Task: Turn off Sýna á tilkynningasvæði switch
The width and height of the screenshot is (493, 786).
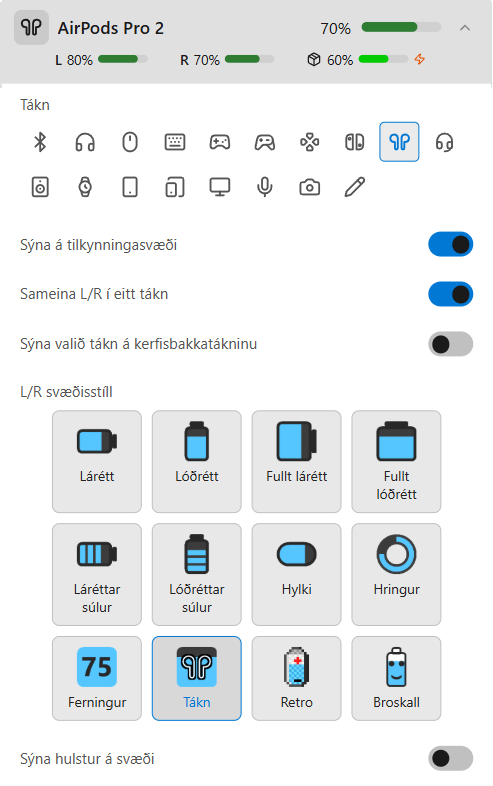Action: tap(450, 244)
